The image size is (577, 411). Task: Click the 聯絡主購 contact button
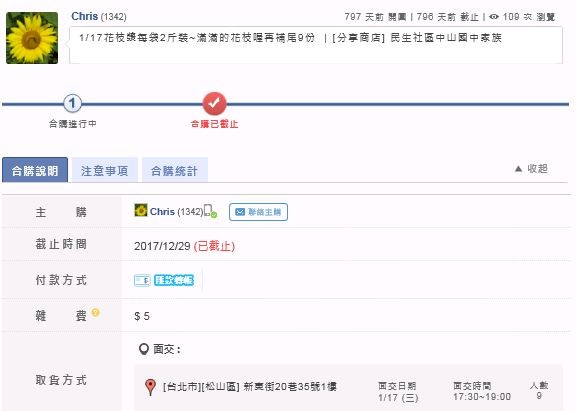(x=258, y=212)
